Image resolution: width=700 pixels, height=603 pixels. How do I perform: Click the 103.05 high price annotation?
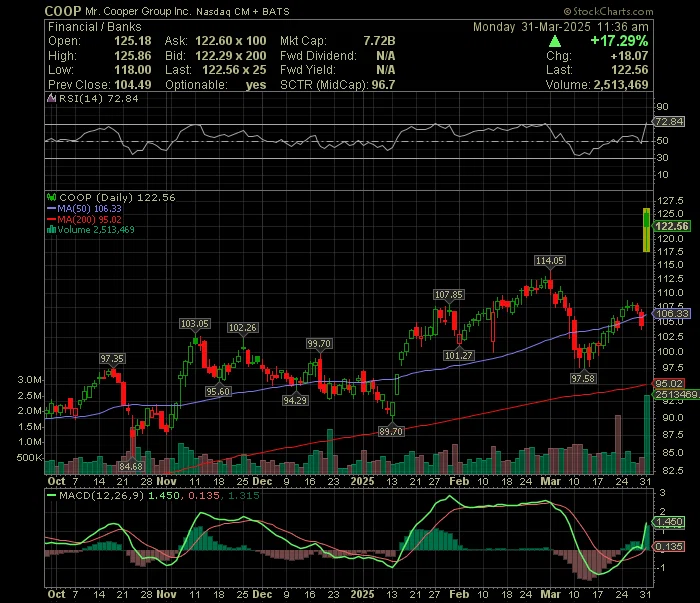(x=195, y=324)
